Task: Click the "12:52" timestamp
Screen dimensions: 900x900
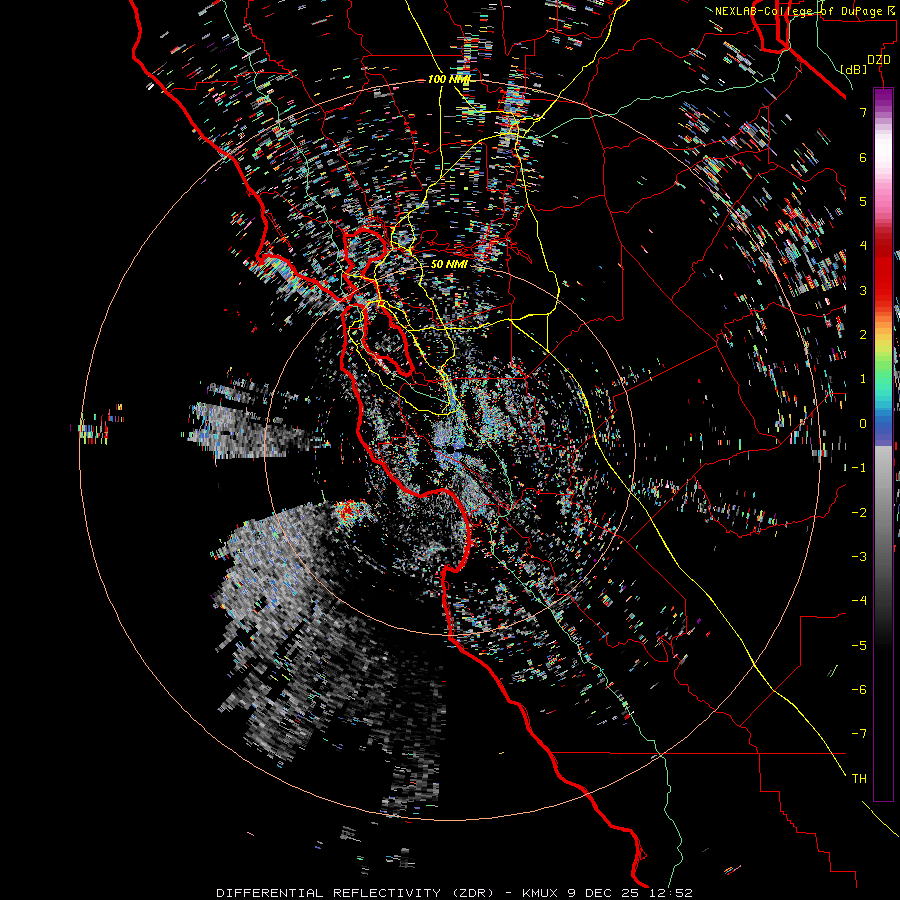Action: point(671,893)
